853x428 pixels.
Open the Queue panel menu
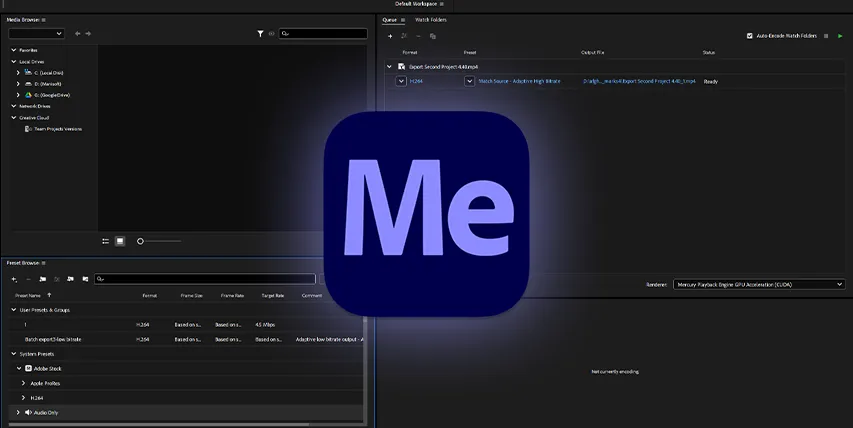(403, 20)
